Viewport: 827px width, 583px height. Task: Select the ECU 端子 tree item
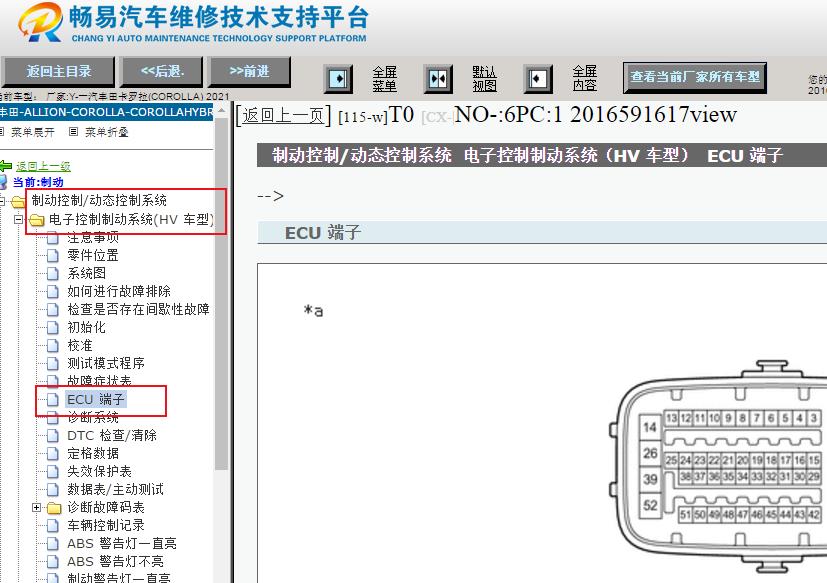pyautogui.click(x=96, y=399)
